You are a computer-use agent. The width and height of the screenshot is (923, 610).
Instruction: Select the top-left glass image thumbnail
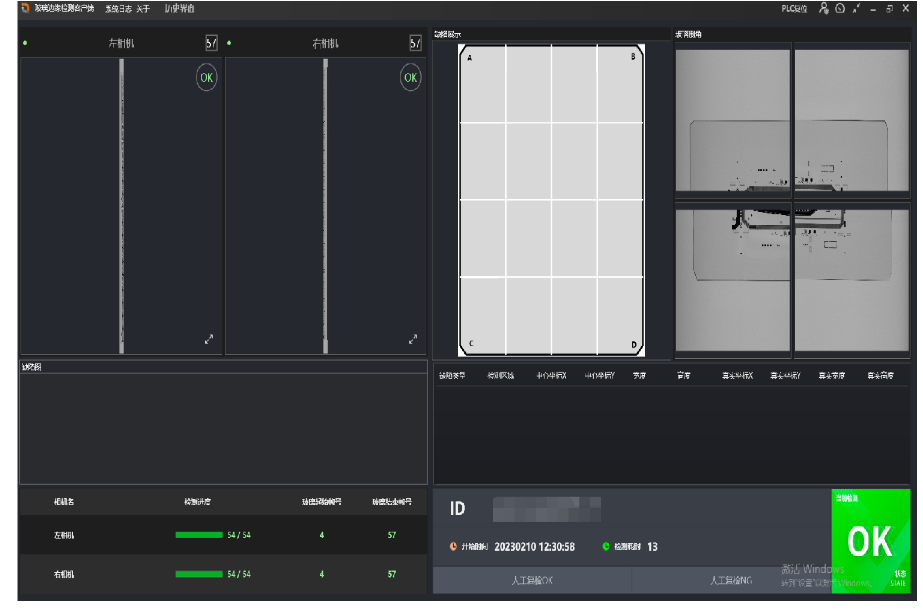coord(733,118)
